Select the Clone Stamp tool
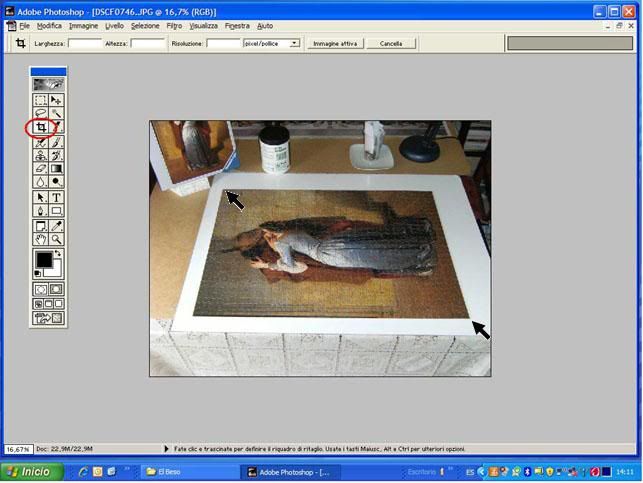The height and width of the screenshot is (483, 643). click(x=40, y=155)
